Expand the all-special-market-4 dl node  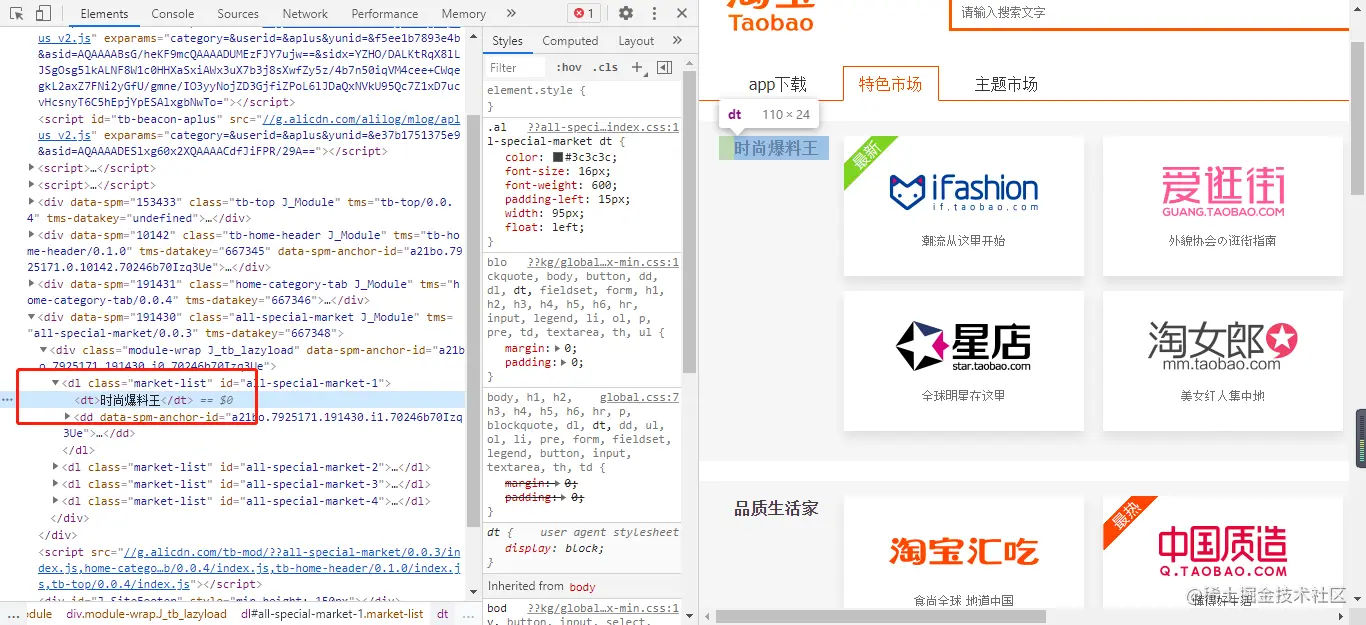[56, 501]
